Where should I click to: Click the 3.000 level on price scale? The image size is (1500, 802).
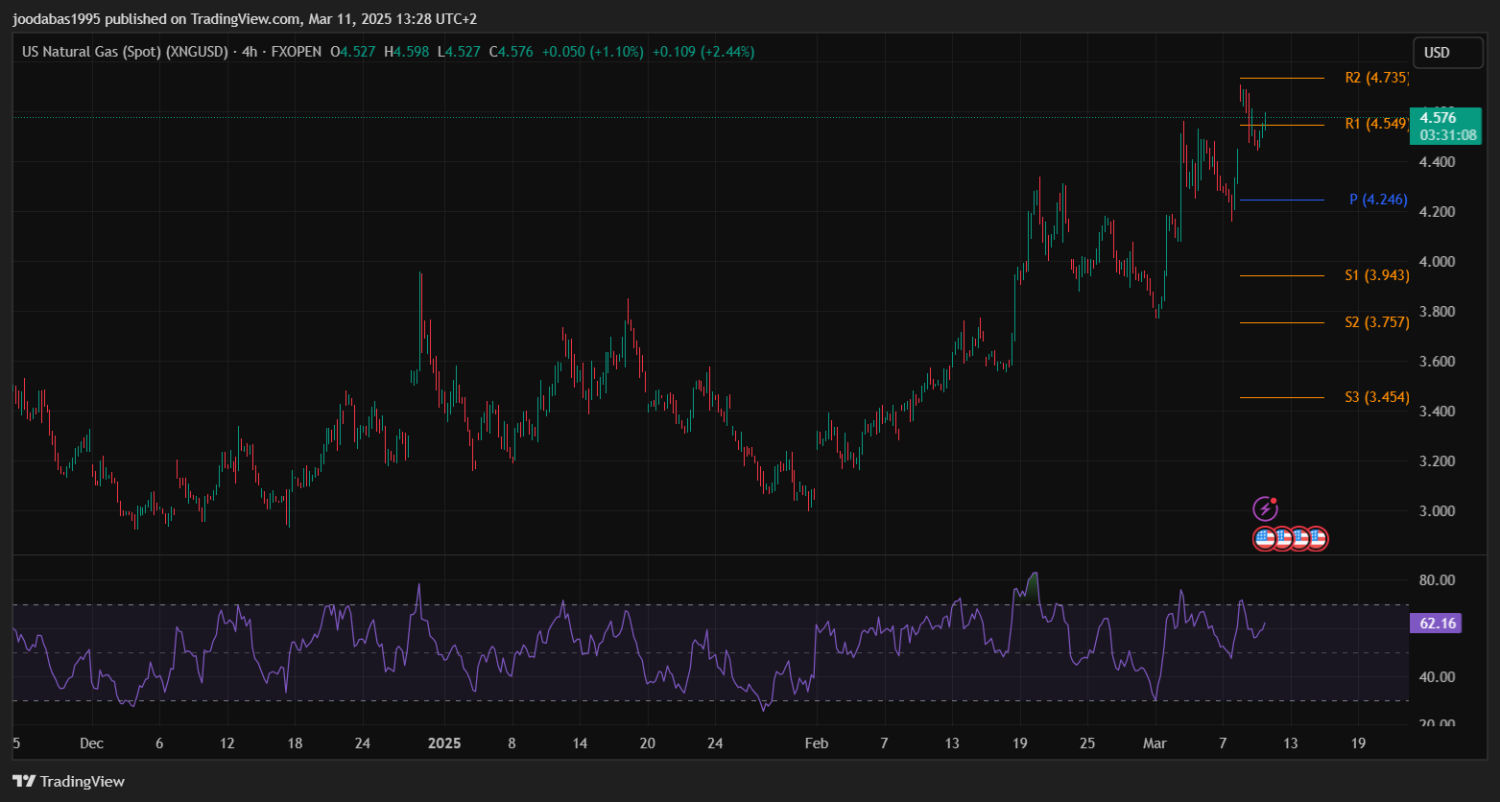click(1439, 512)
